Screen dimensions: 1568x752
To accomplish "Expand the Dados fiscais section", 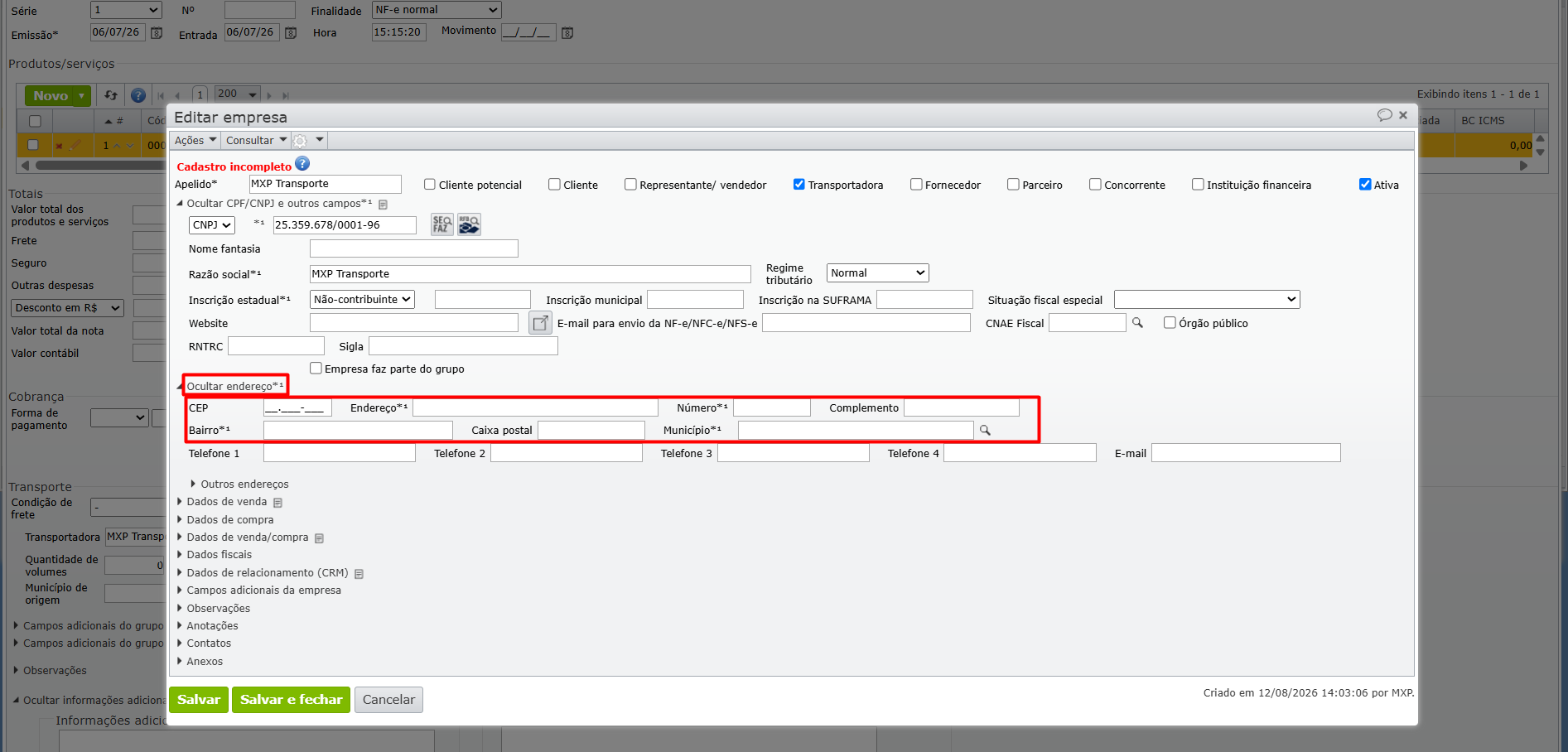I will click(219, 555).
